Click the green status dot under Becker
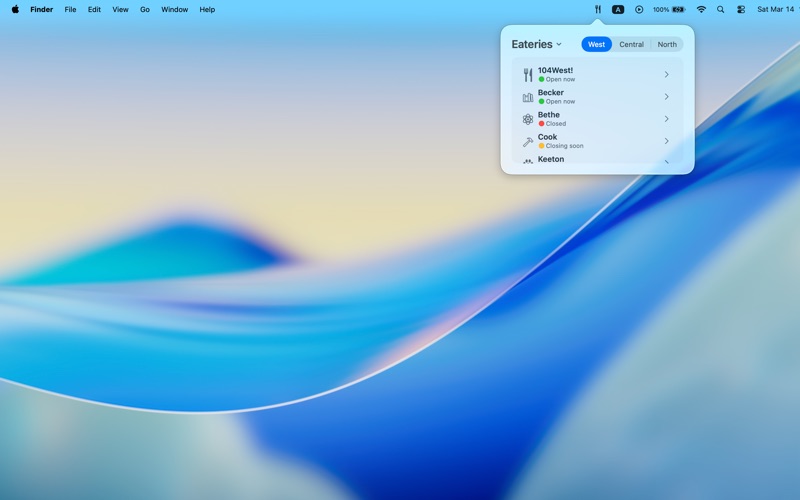This screenshot has width=800, height=500. coord(541,101)
